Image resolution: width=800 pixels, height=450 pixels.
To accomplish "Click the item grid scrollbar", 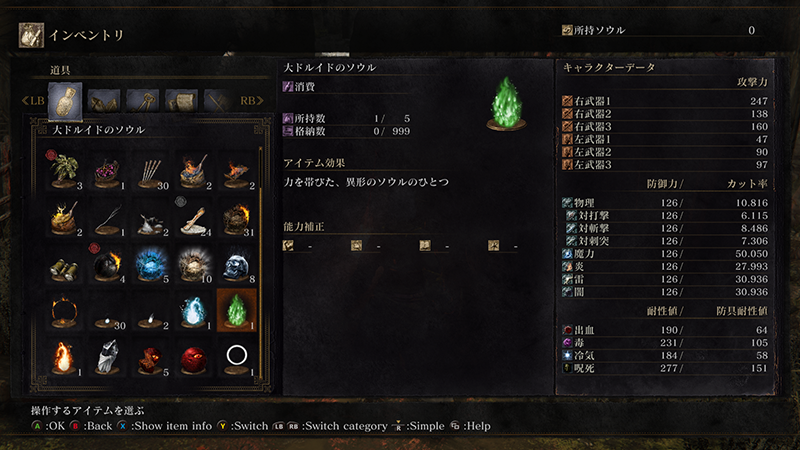I will 261,263.
